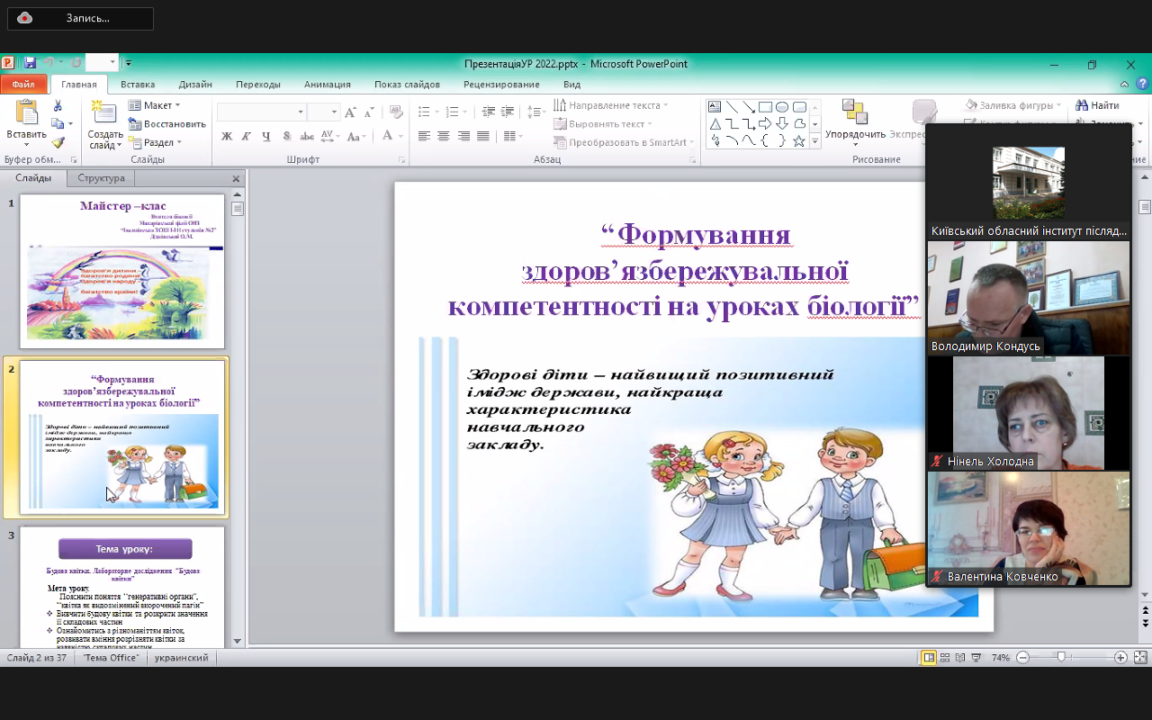Toggle underline Ч formatting
1152x720 pixels.
pyautogui.click(x=266, y=136)
